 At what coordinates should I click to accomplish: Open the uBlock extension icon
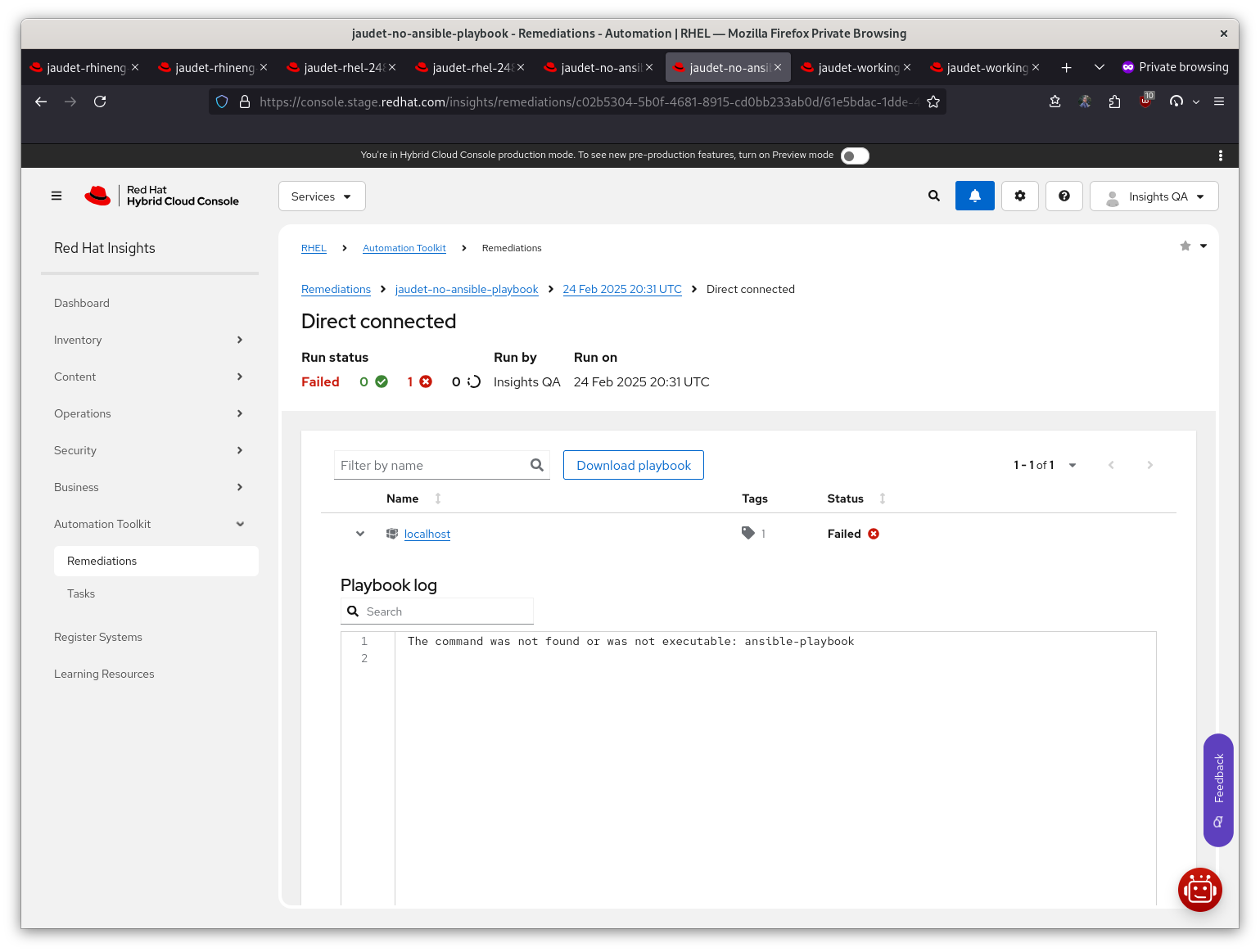coord(1145,101)
